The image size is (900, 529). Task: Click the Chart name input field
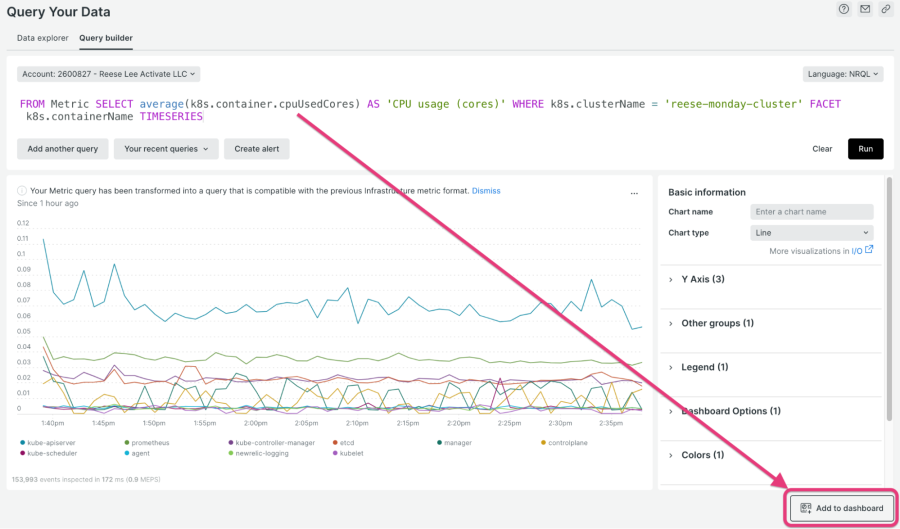[811, 212]
